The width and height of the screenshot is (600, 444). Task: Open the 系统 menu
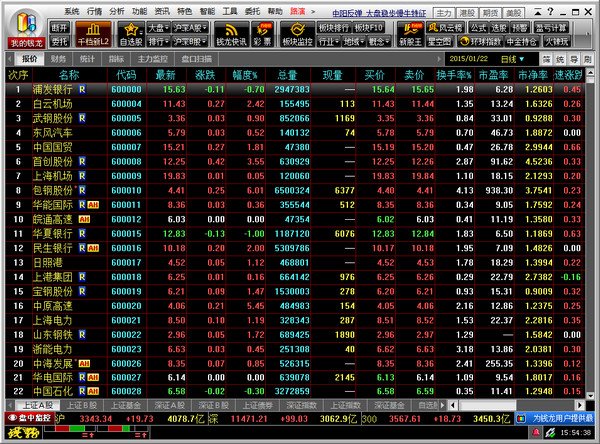[x=72, y=11]
